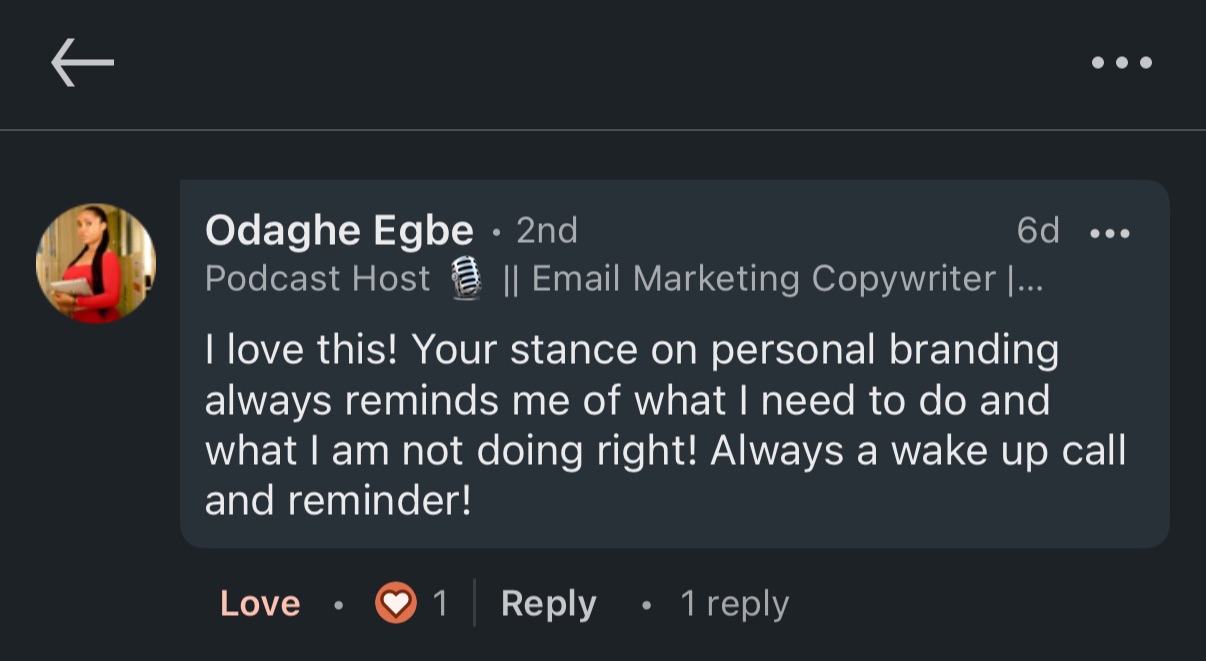Expand the truncated headline ellipsis

(1028, 279)
